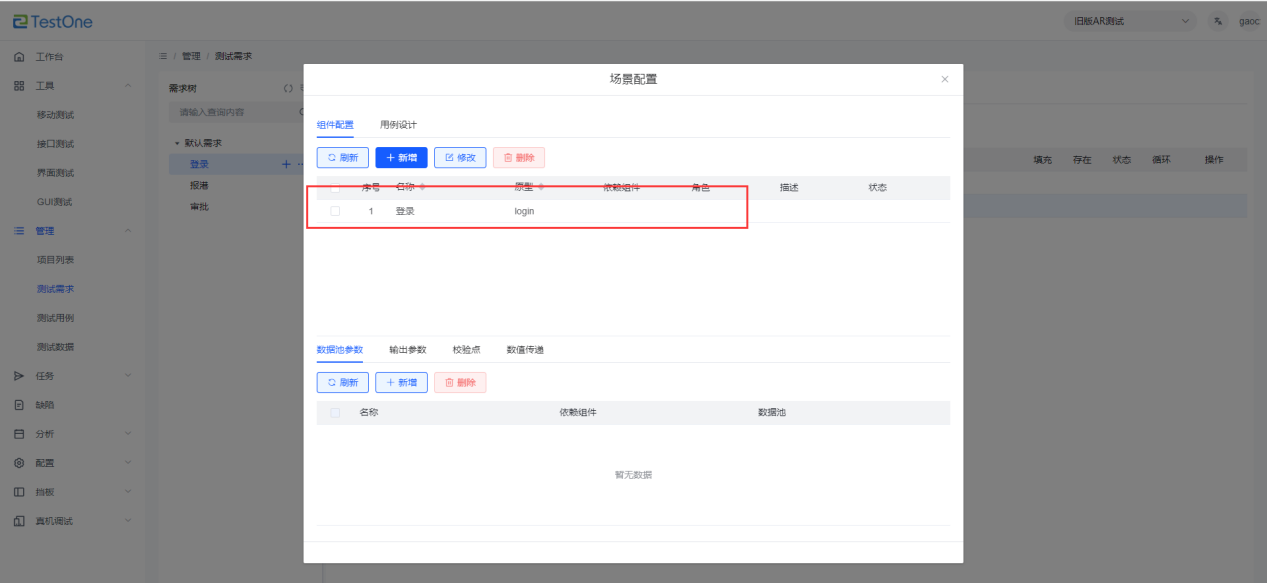Click the language translation icon in header
This screenshot has height=583, width=1267.
pos(1217,21)
